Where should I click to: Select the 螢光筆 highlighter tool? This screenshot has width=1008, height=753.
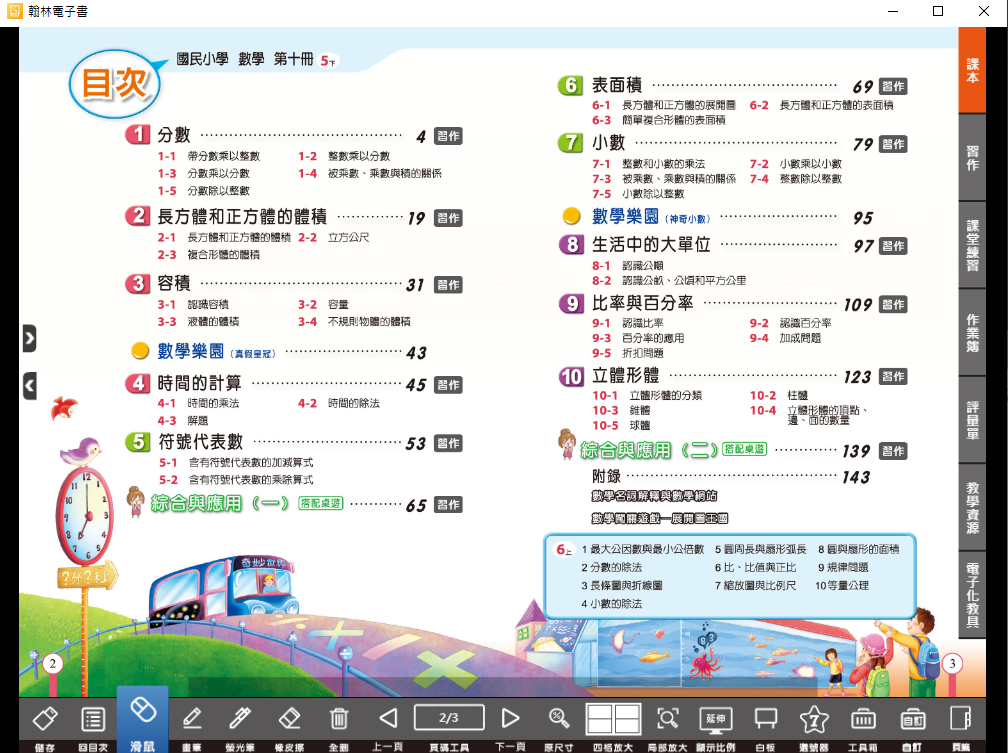coord(240,718)
